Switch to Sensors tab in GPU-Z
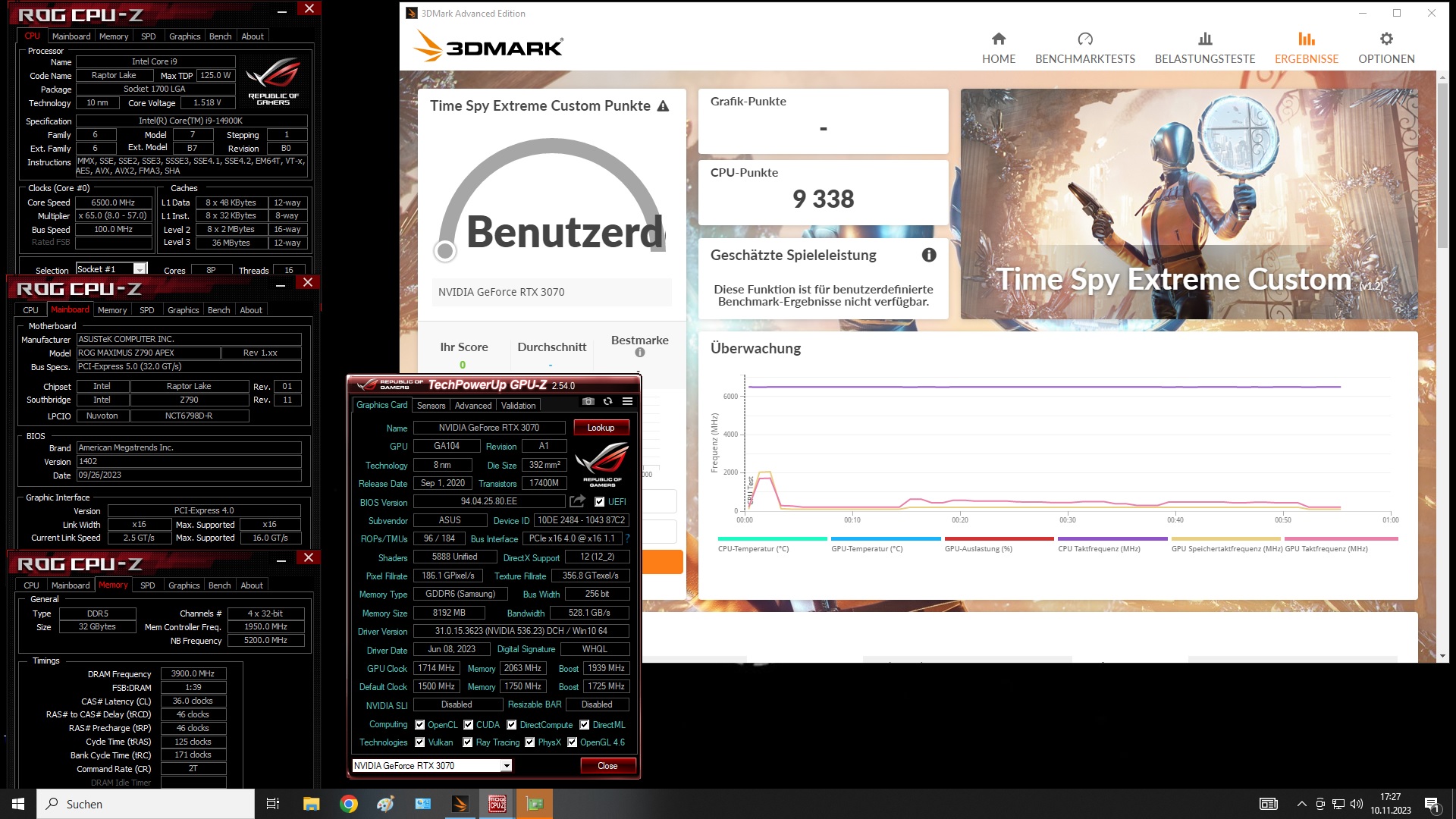This screenshot has height=819, width=1456. pyautogui.click(x=431, y=406)
